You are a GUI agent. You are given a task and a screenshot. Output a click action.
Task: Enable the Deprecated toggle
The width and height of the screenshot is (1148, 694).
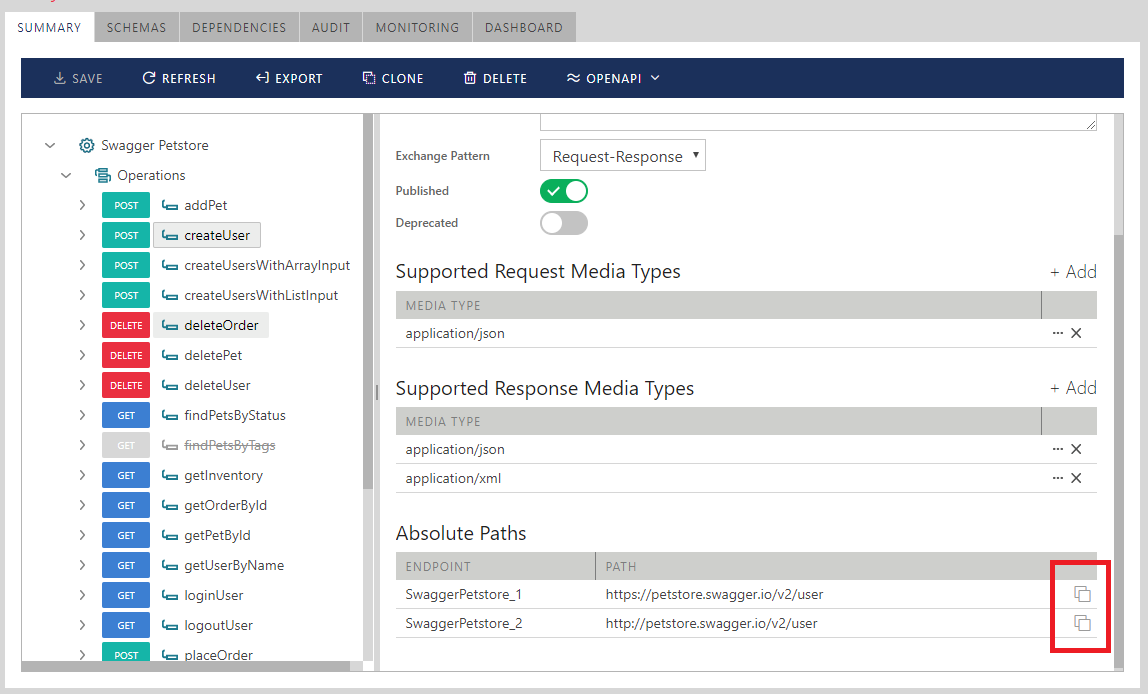[563, 223]
